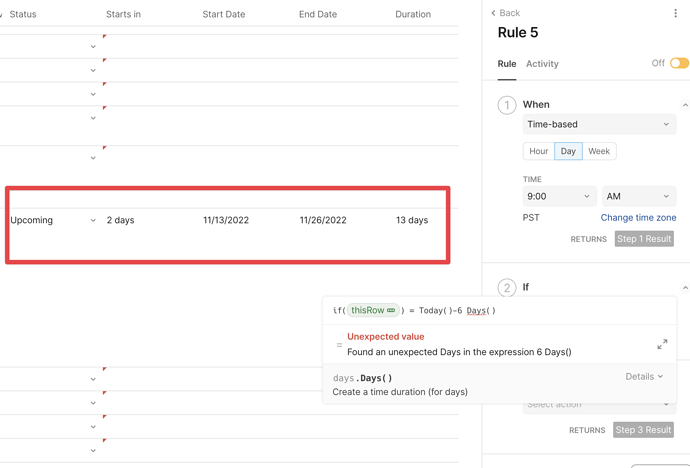Click the step 1 number circle
The width and height of the screenshot is (690, 468).
pos(507,106)
